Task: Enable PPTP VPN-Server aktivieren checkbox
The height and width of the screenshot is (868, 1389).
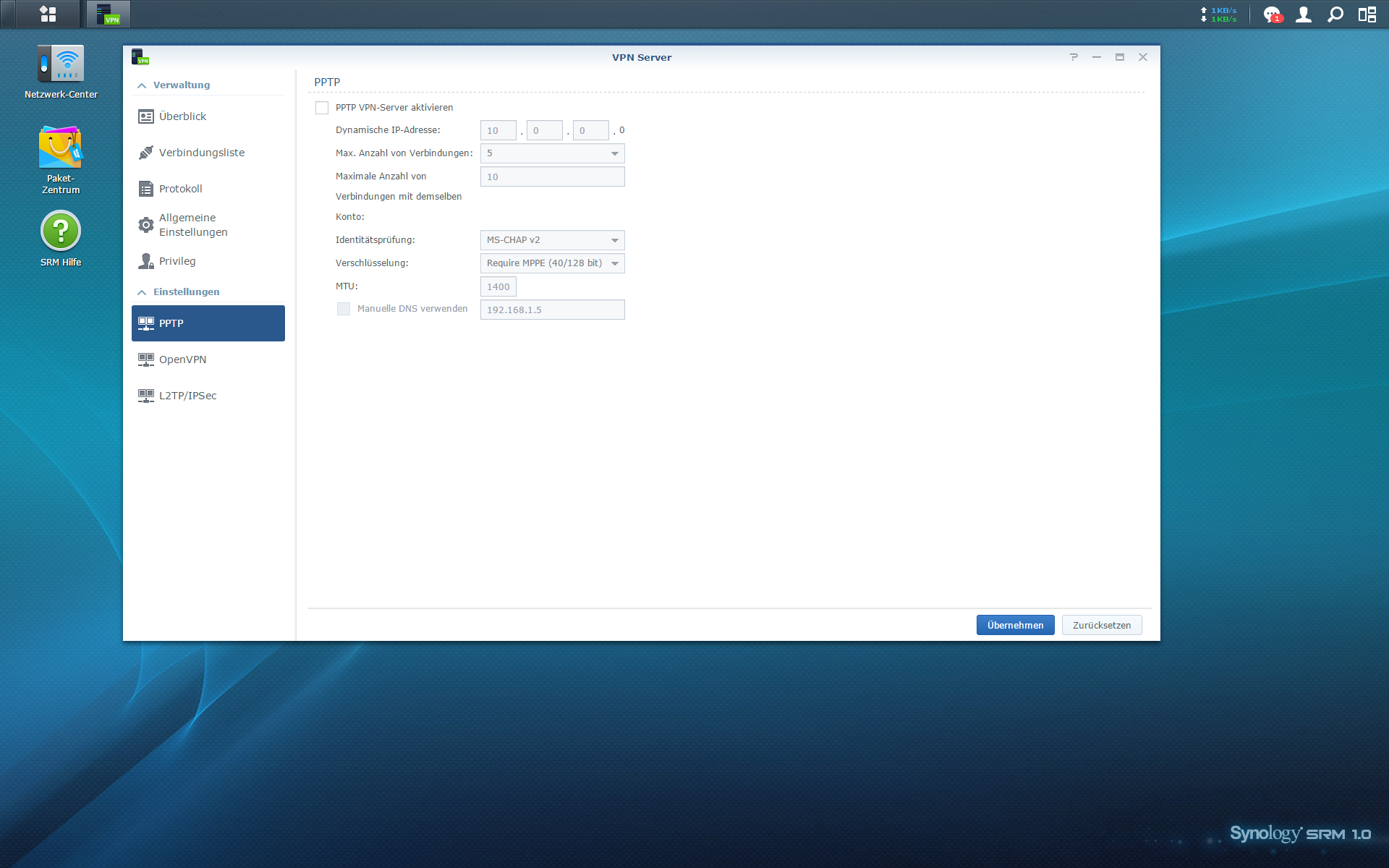Action: pyautogui.click(x=322, y=108)
